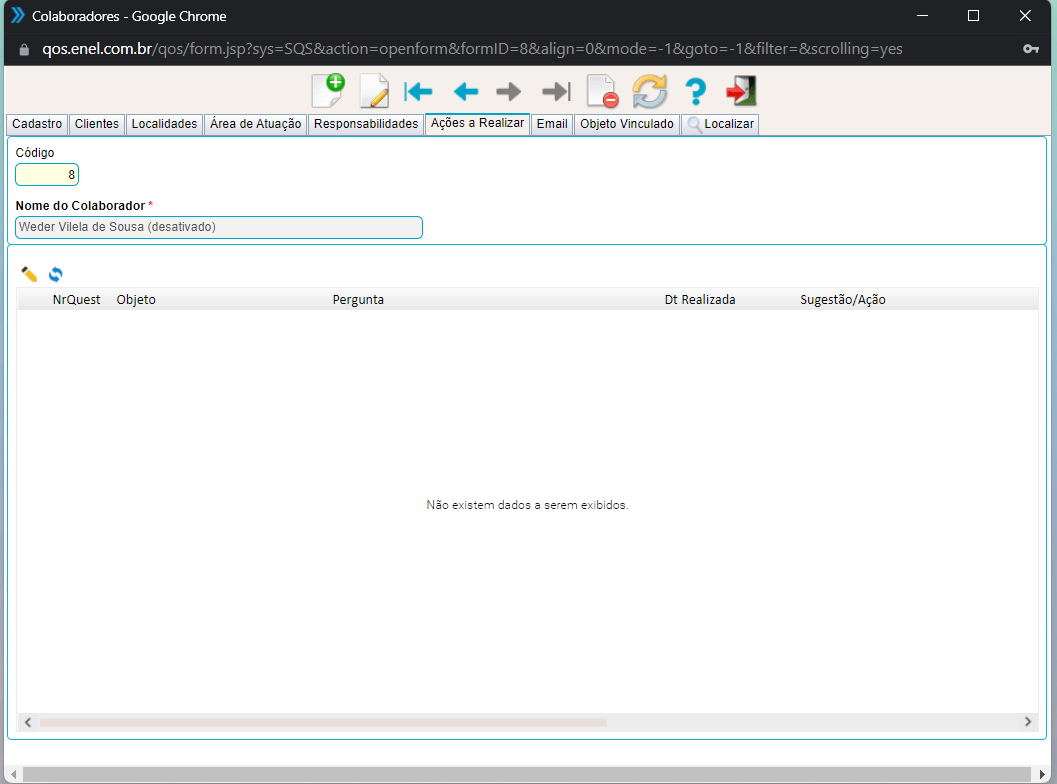Click the Código input field
Viewport: 1057px width, 784px height.
click(47, 175)
